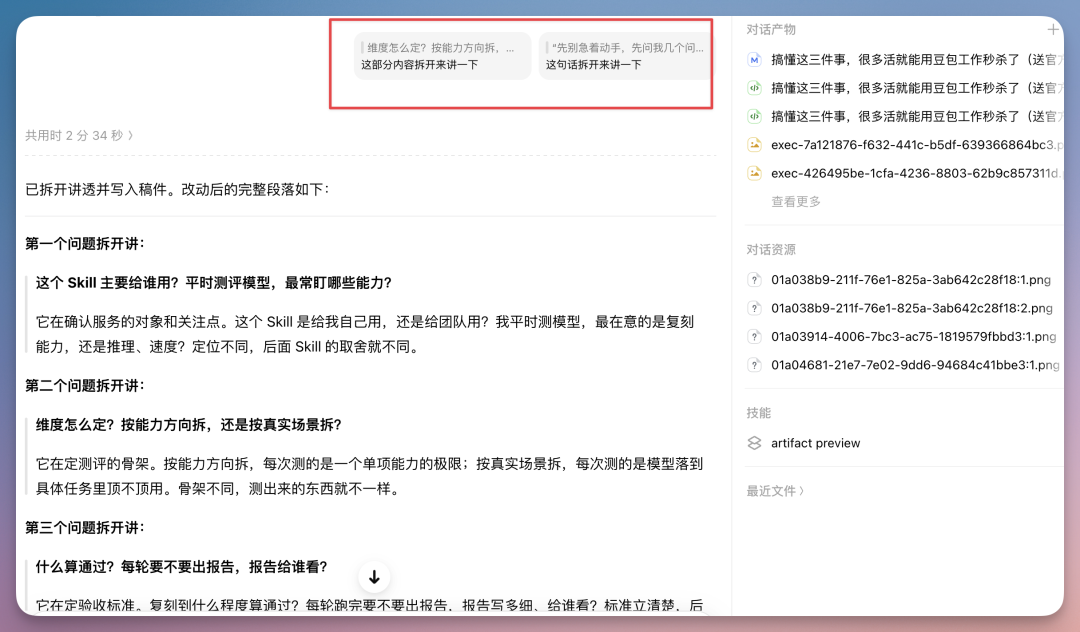Image resolution: width=1080 pixels, height=632 pixels.
Task: Expand the 共用时 2 分 34 秒 details
Action: point(79,136)
